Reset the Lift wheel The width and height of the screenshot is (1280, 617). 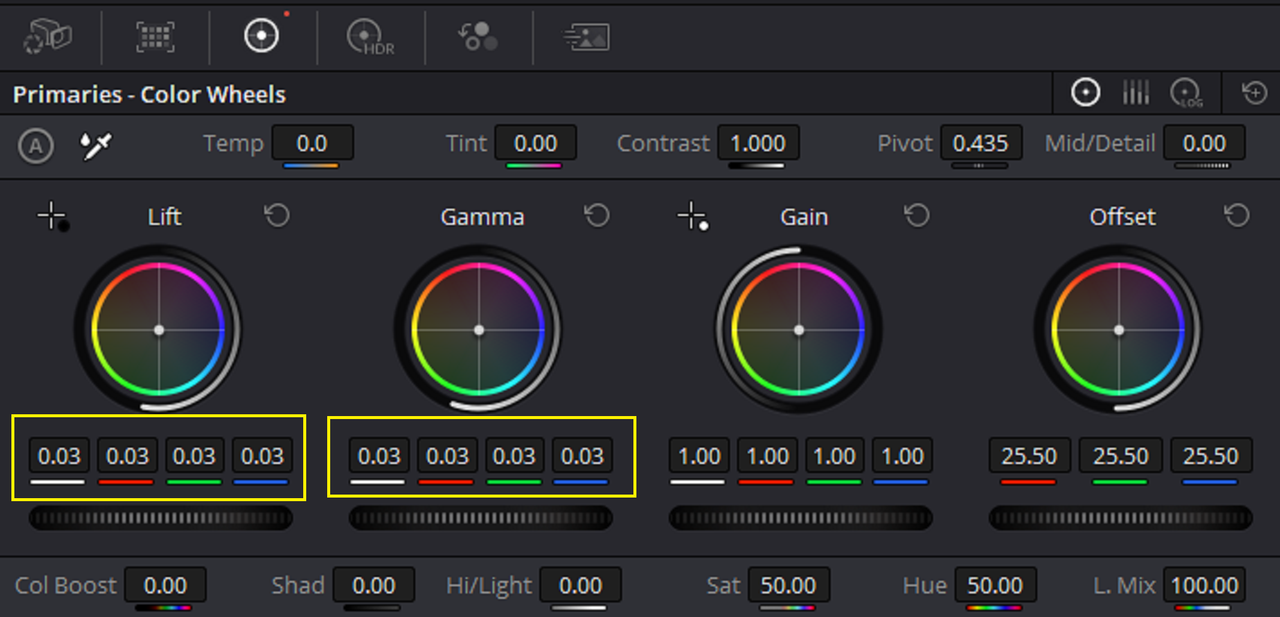pos(277,215)
